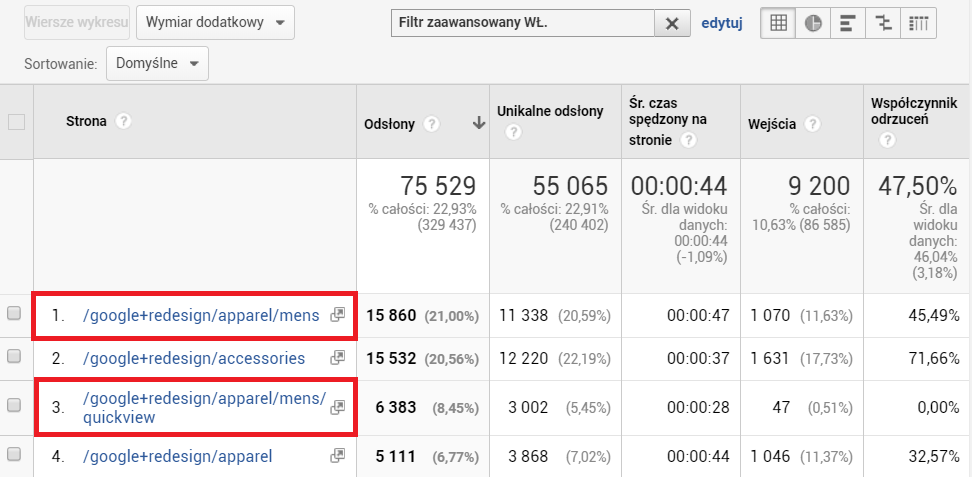972x477 pixels.
Task: Click the Wiersze wykresu button
Action: point(77,22)
